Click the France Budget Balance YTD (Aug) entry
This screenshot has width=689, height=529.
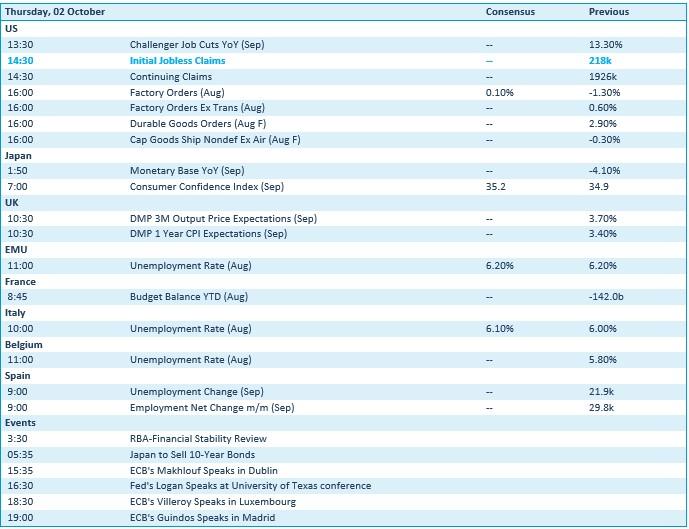(x=188, y=297)
